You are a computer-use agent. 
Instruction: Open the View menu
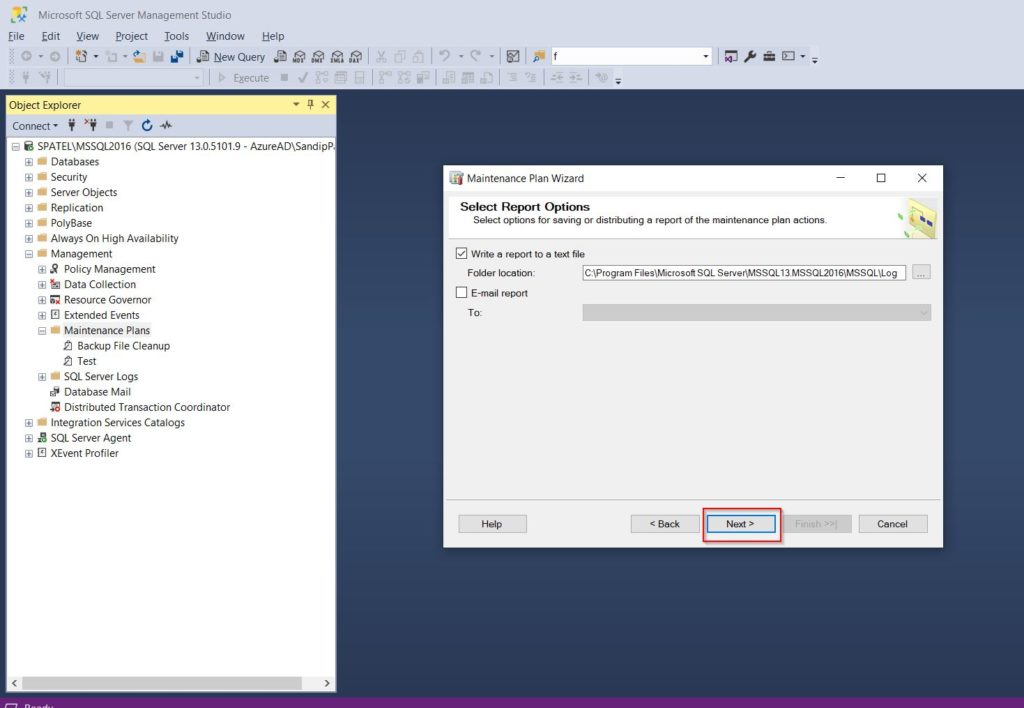pyautogui.click(x=88, y=36)
